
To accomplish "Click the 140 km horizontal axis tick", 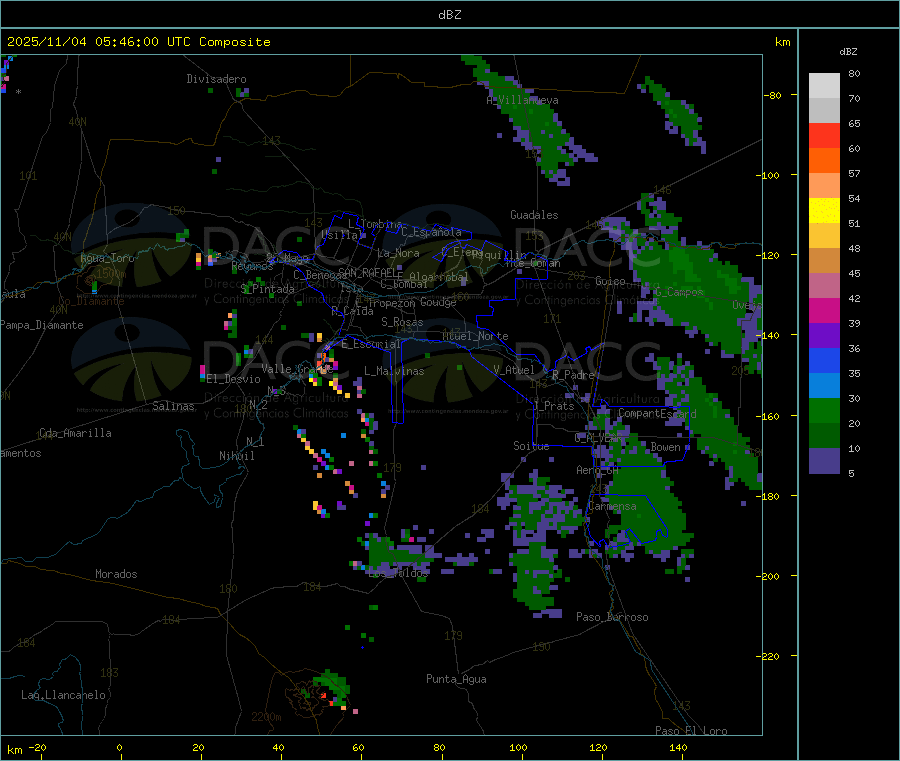I will [678, 748].
